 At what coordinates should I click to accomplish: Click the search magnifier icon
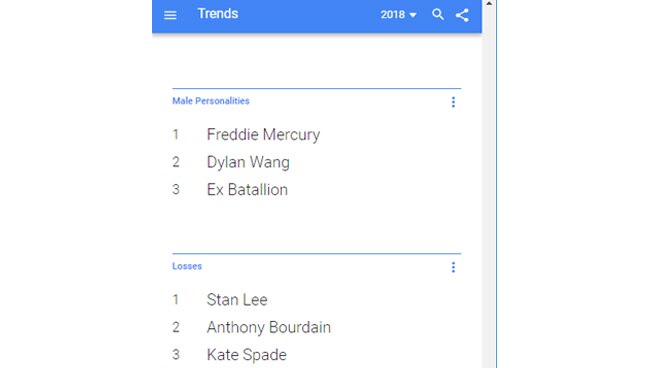(438, 14)
